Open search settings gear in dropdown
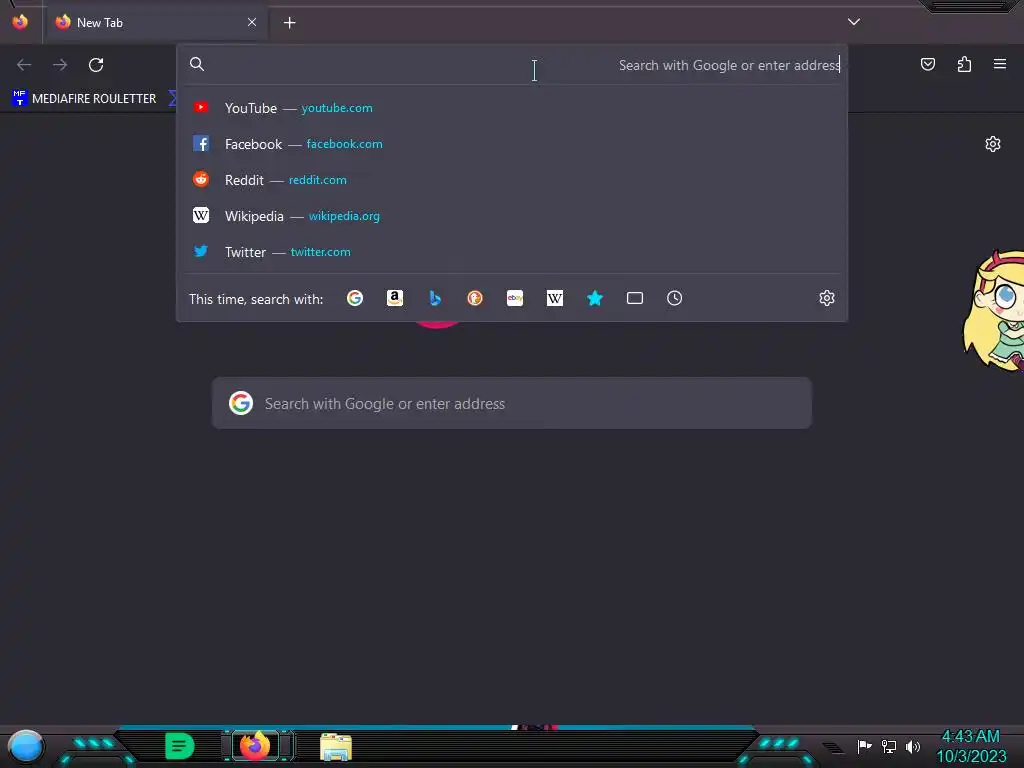This screenshot has height=768, width=1024. click(827, 298)
